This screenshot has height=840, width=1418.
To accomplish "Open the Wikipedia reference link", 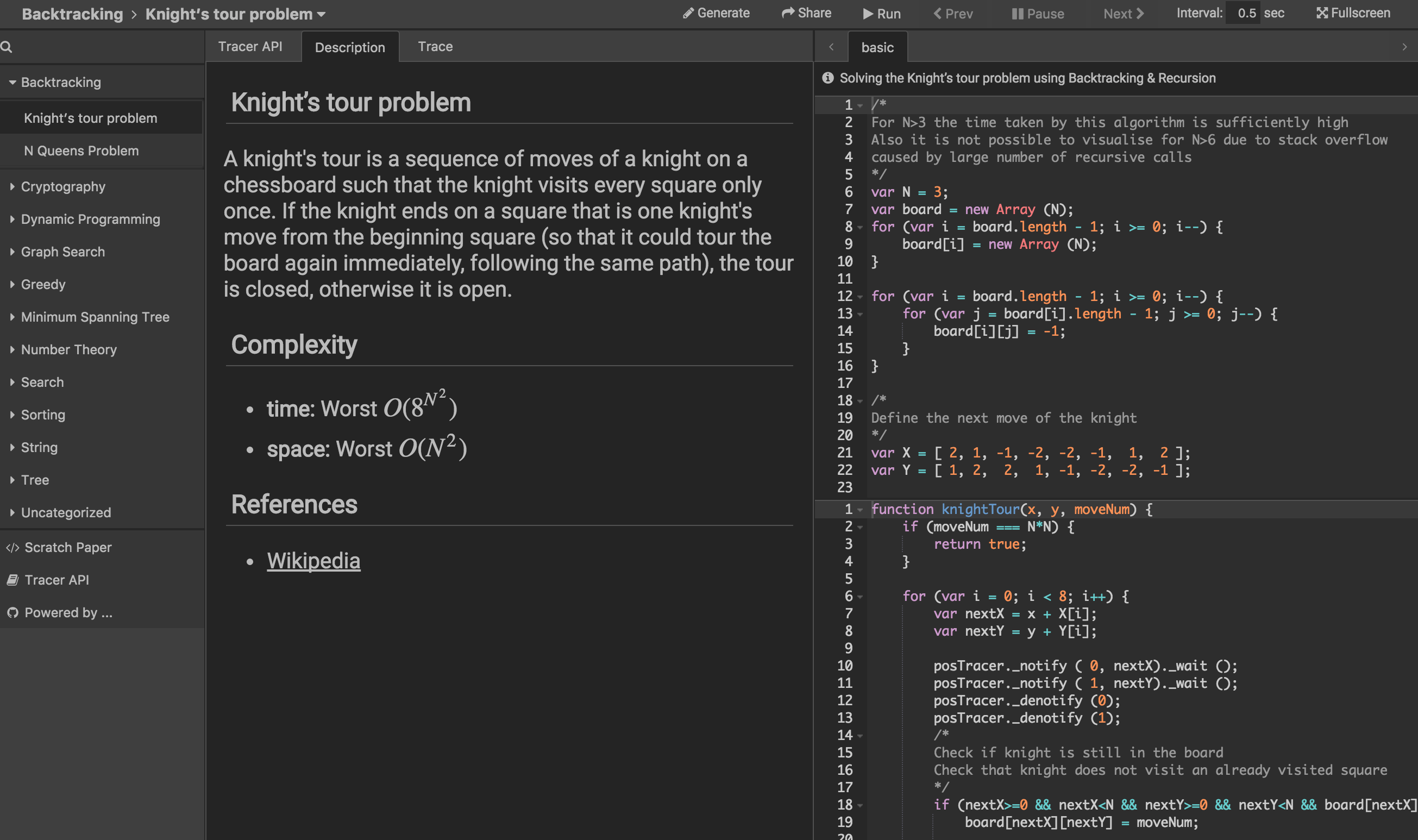I will (x=313, y=561).
